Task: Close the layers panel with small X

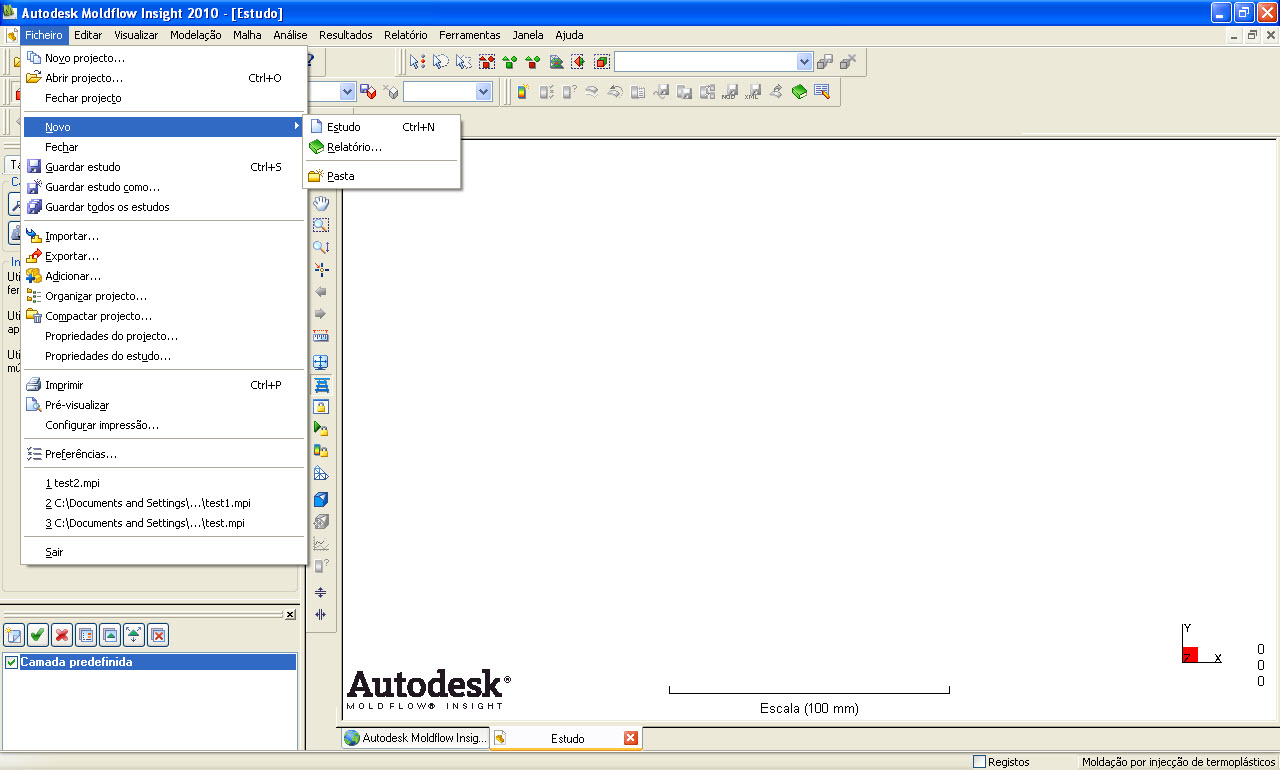Action: pos(290,615)
